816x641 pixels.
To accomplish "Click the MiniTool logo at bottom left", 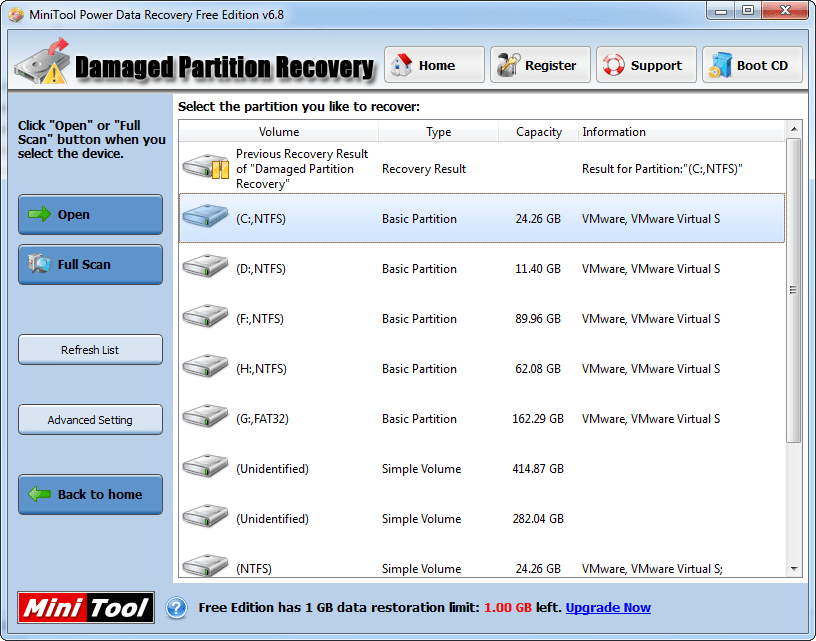I will [x=86, y=608].
